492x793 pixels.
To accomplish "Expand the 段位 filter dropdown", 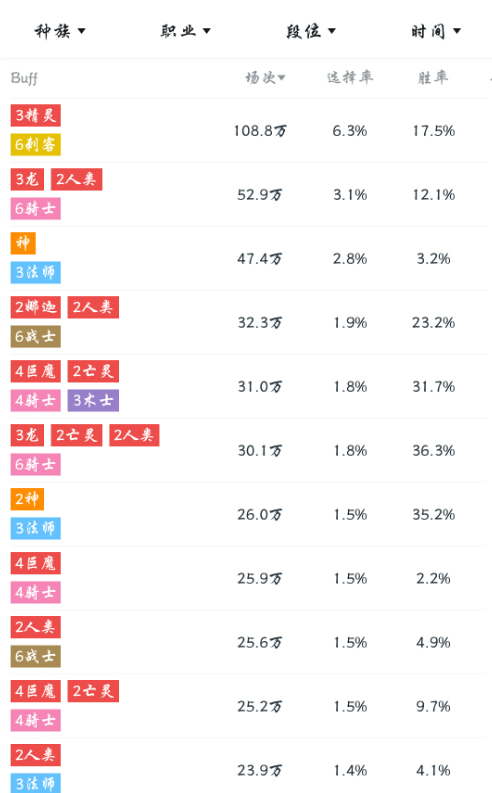I will coord(310,31).
